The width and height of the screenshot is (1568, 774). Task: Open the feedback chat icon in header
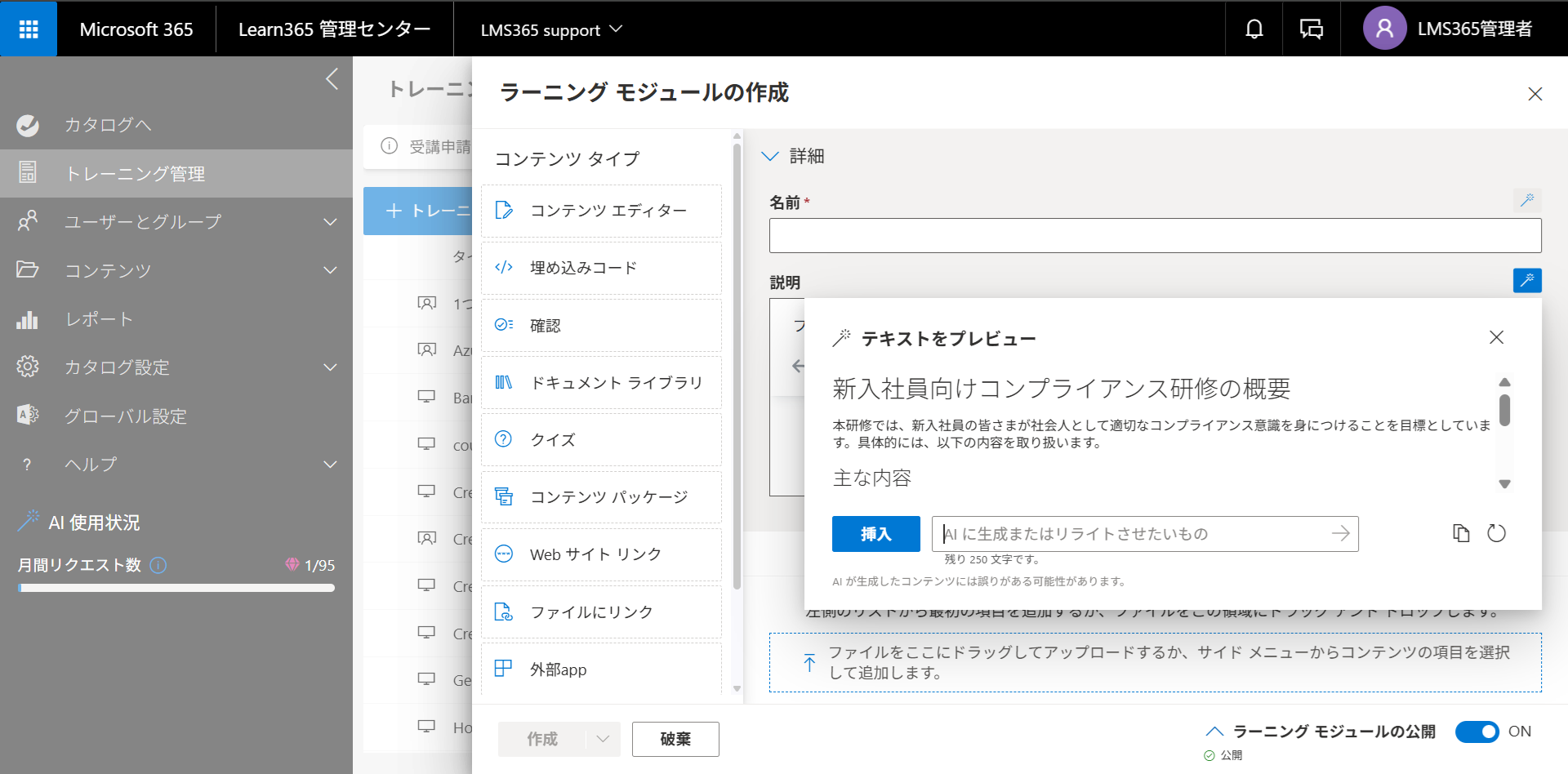(x=1311, y=29)
